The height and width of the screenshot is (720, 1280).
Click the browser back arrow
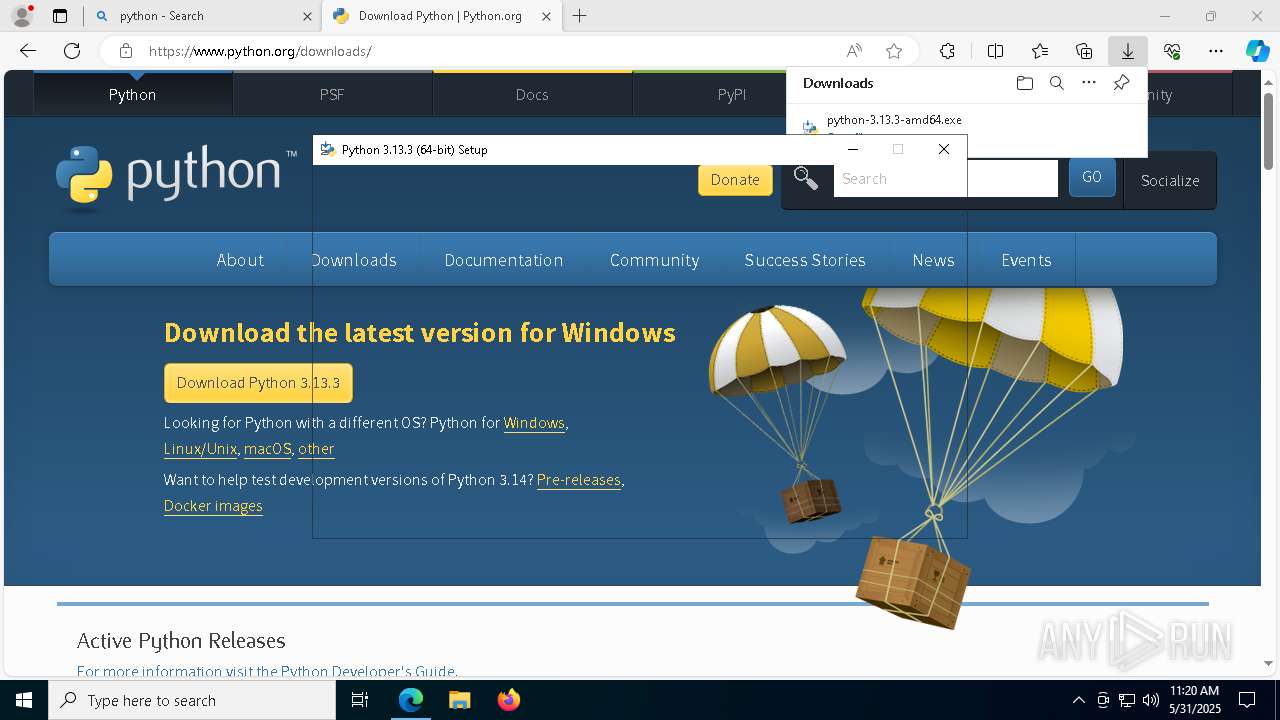click(28, 51)
